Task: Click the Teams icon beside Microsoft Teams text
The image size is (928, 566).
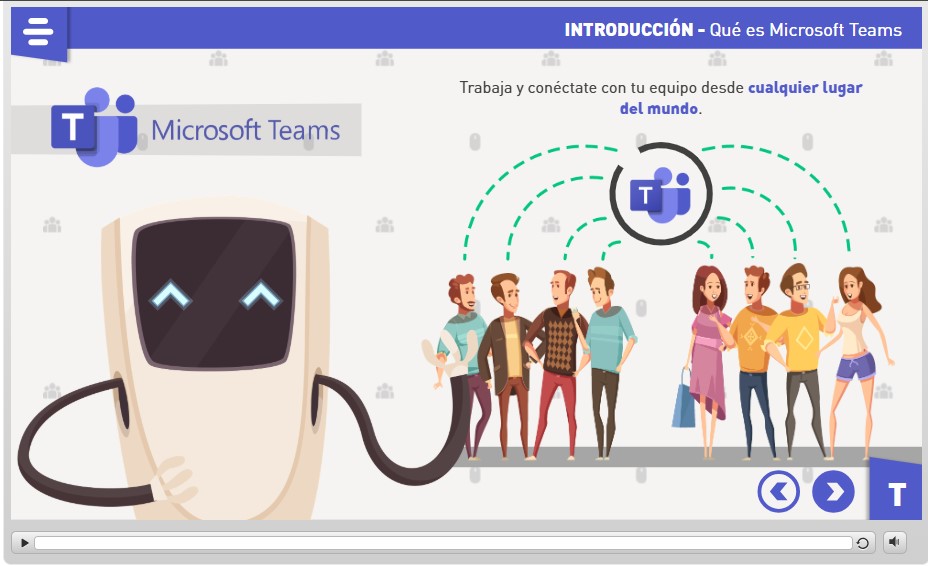Action: point(93,128)
